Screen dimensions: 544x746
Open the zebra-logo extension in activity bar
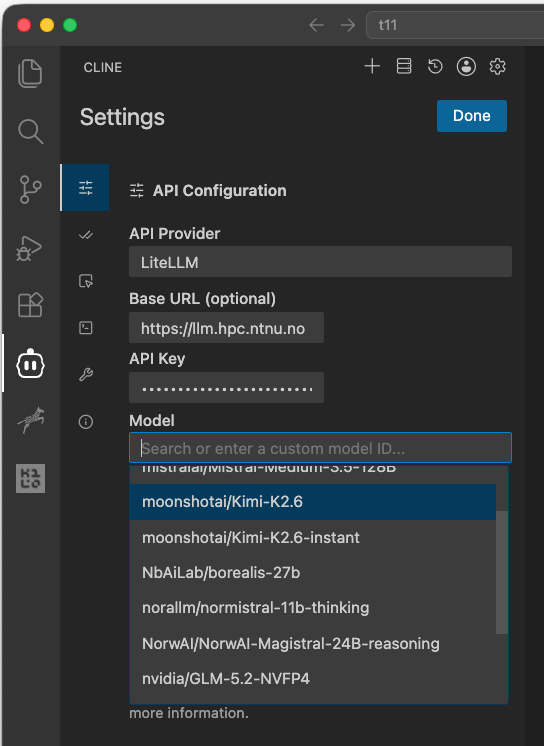pyautogui.click(x=30, y=421)
